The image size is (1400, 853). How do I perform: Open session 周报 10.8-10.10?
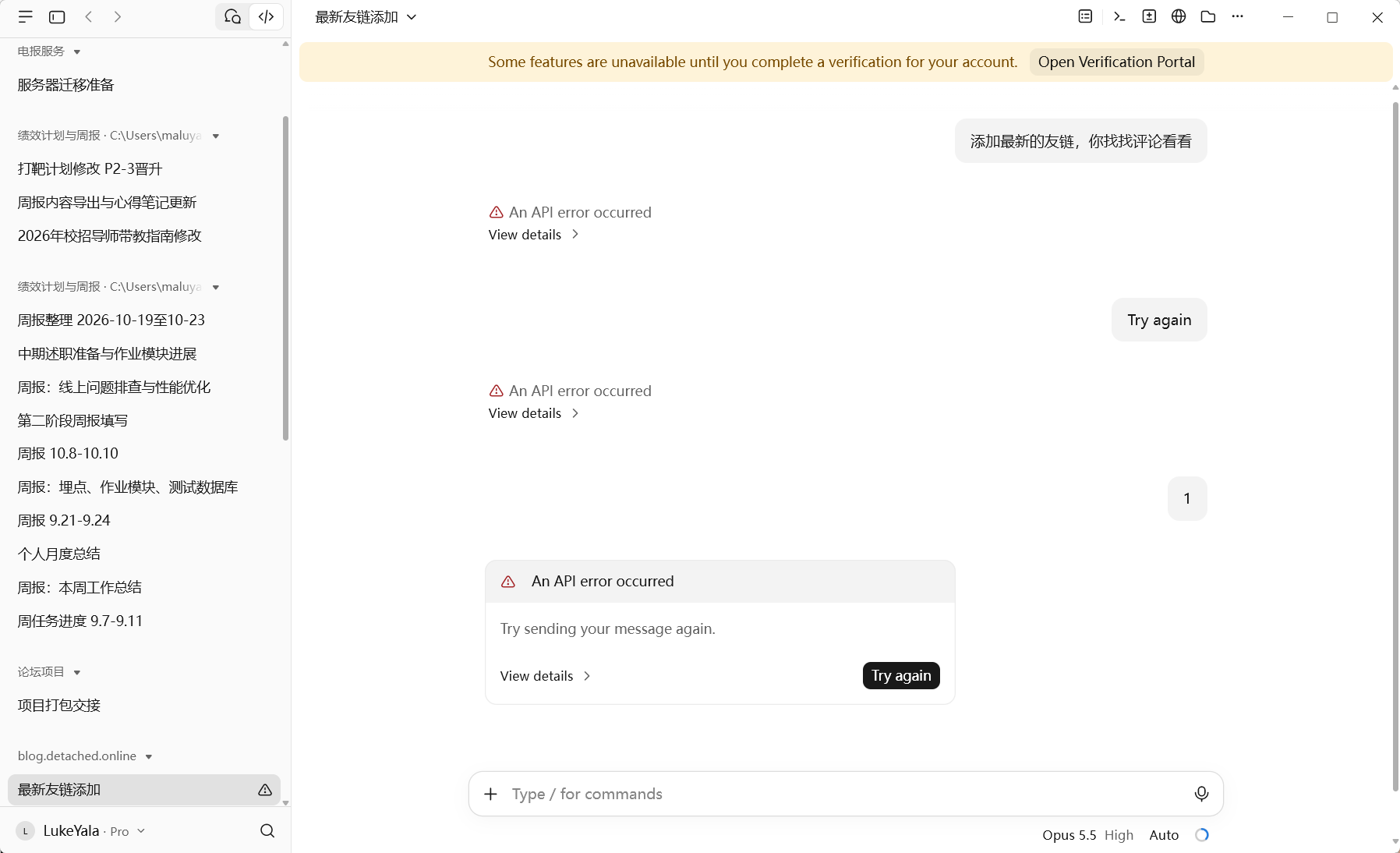click(144, 454)
